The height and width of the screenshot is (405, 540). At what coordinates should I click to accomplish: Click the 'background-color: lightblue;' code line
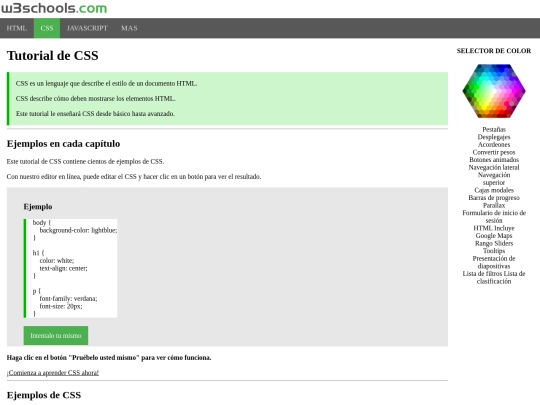[x=79, y=230]
